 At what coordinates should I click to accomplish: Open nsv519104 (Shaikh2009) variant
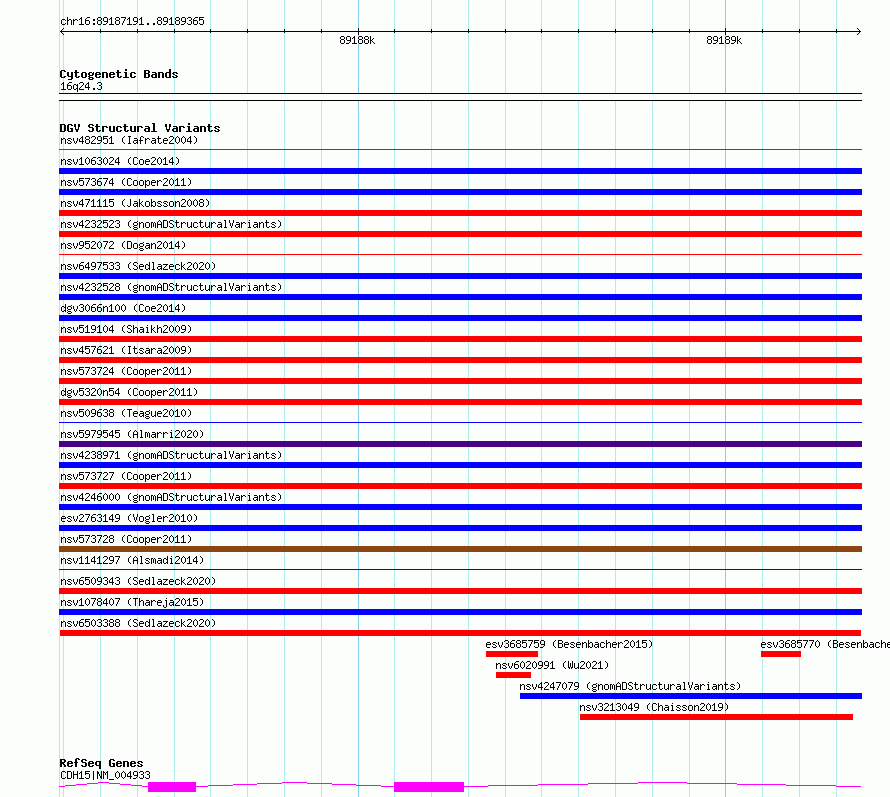126,329
